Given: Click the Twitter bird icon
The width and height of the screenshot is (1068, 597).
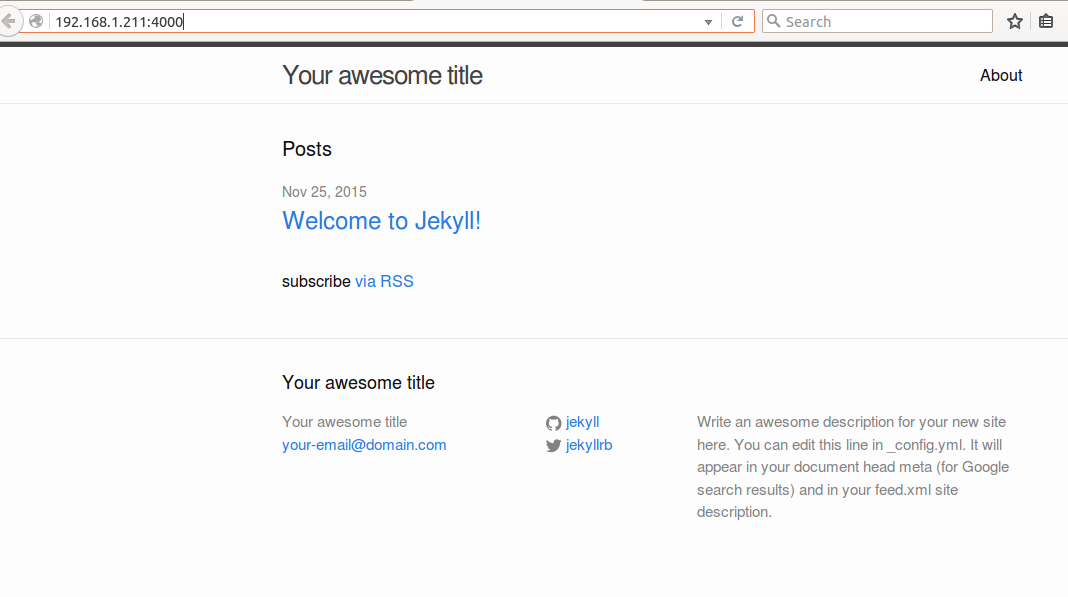Looking at the screenshot, I should [553, 446].
